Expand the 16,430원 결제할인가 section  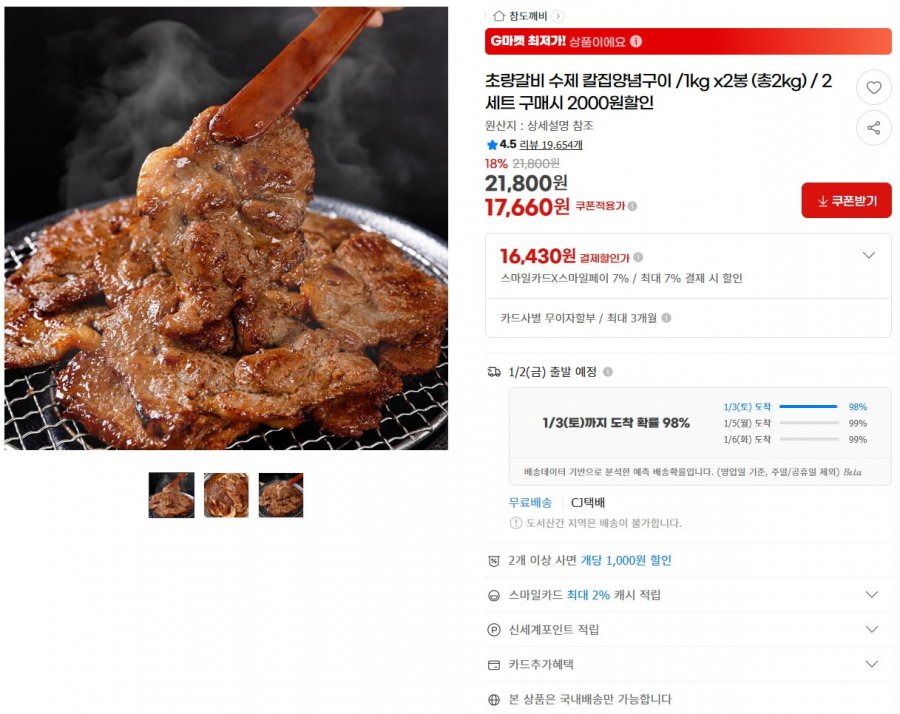click(x=869, y=255)
